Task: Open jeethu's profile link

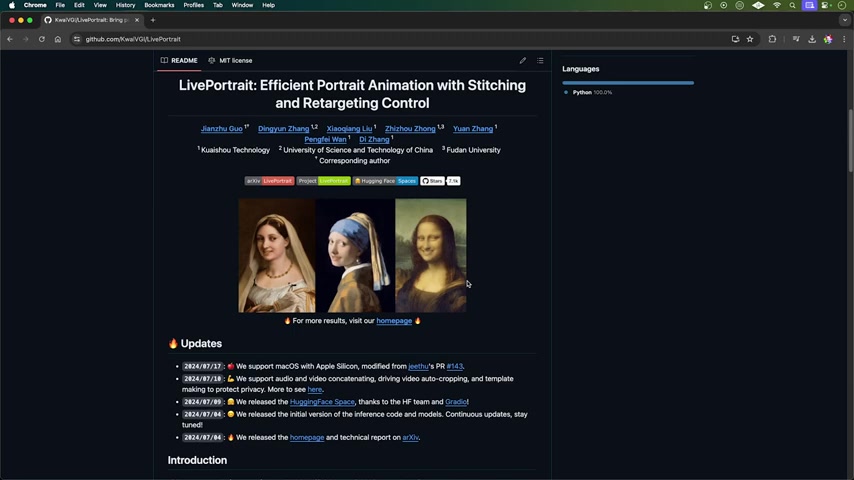Action: [418, 367]
